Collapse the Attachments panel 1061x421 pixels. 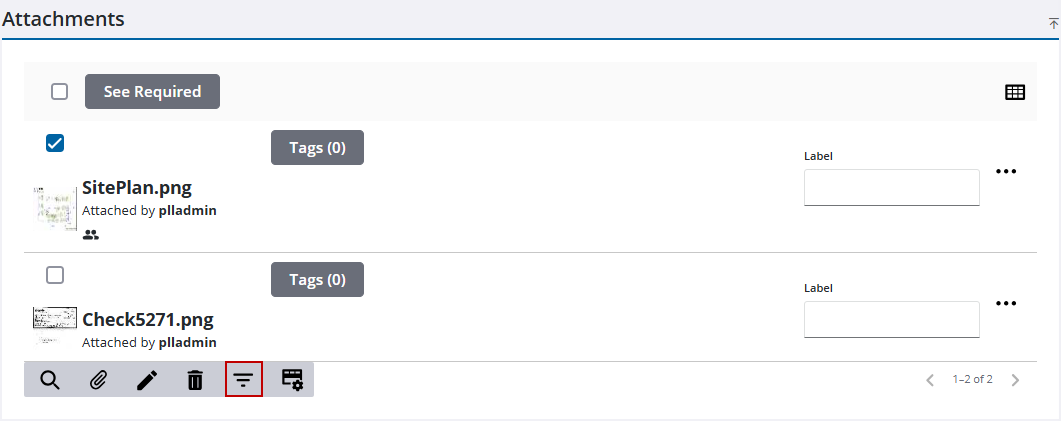[1053, 22]
